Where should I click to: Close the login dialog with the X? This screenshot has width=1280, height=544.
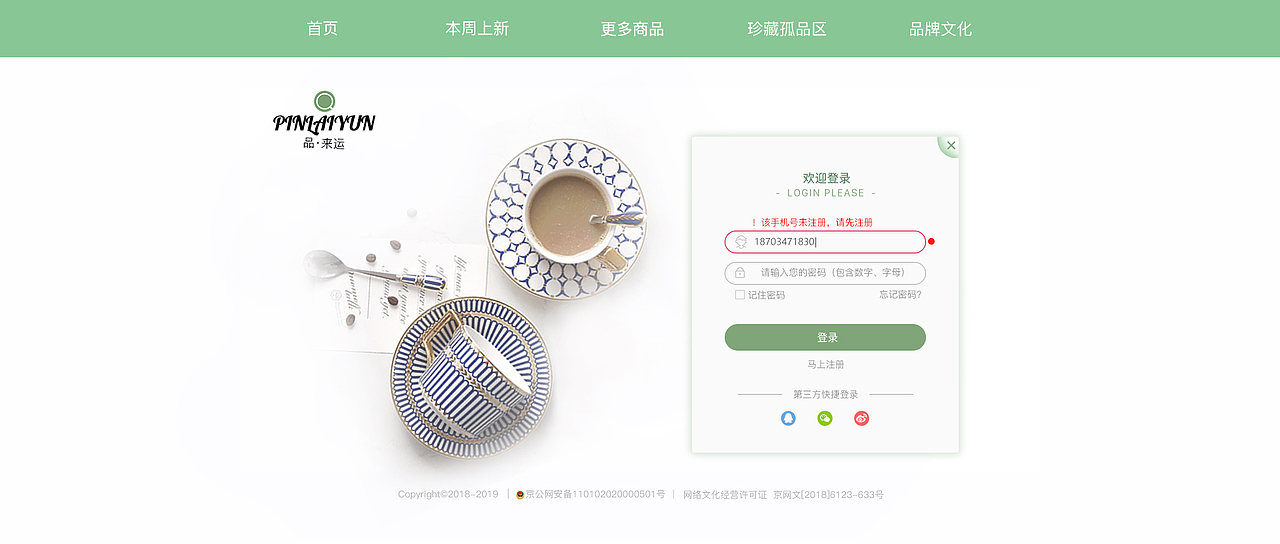(x=951, y=145)
